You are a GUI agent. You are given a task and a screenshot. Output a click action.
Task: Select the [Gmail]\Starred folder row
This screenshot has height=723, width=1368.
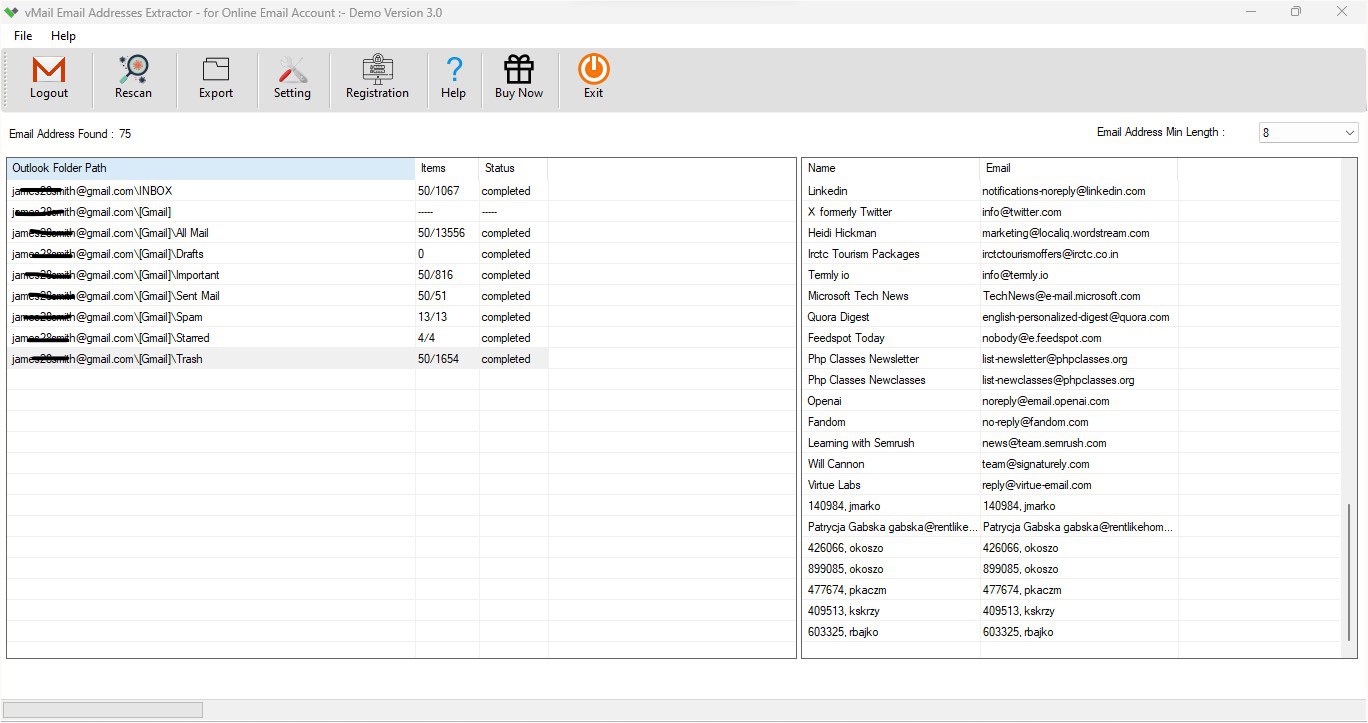coord(278,338)
